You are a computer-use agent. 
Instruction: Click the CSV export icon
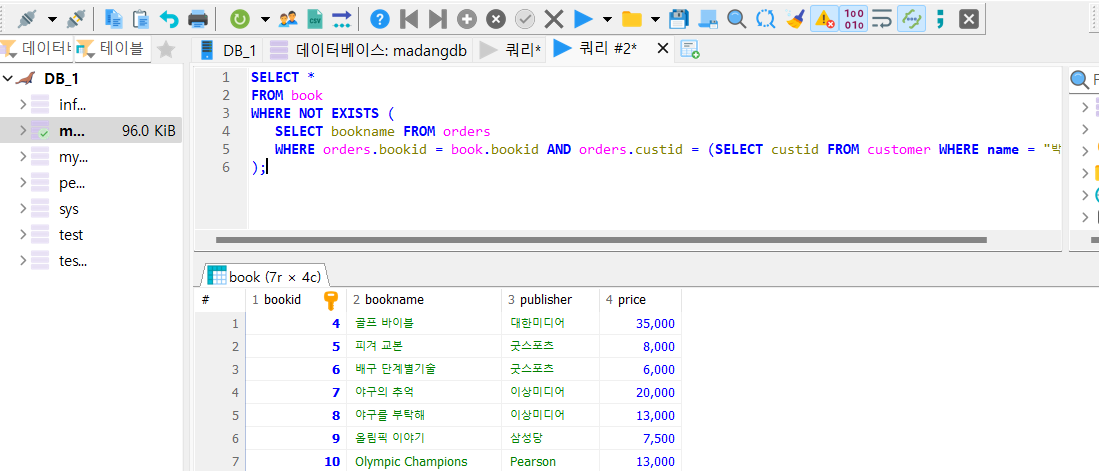pyautogui.click(x=315, y=19)
